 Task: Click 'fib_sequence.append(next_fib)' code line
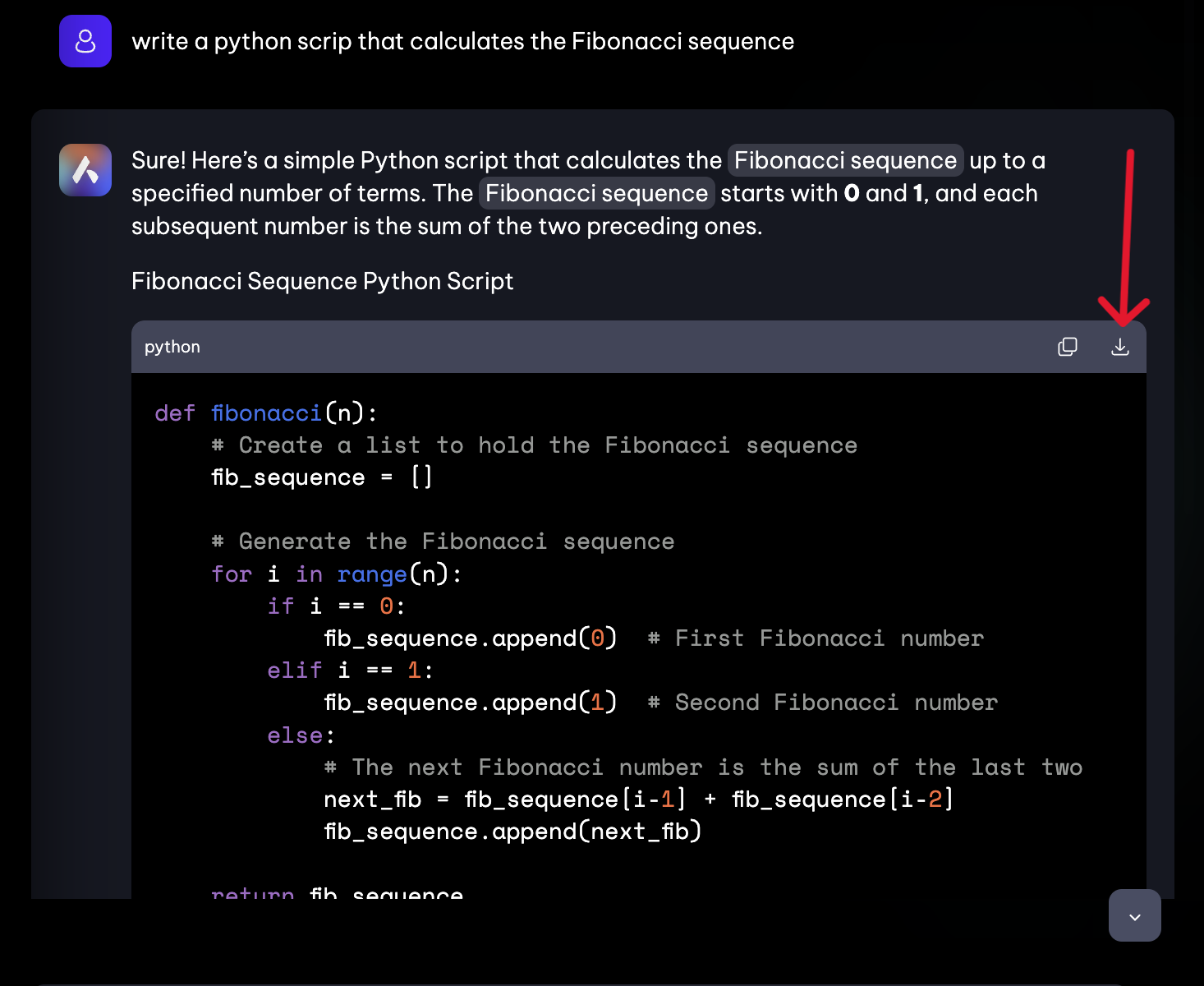click(x=512, y=832)
